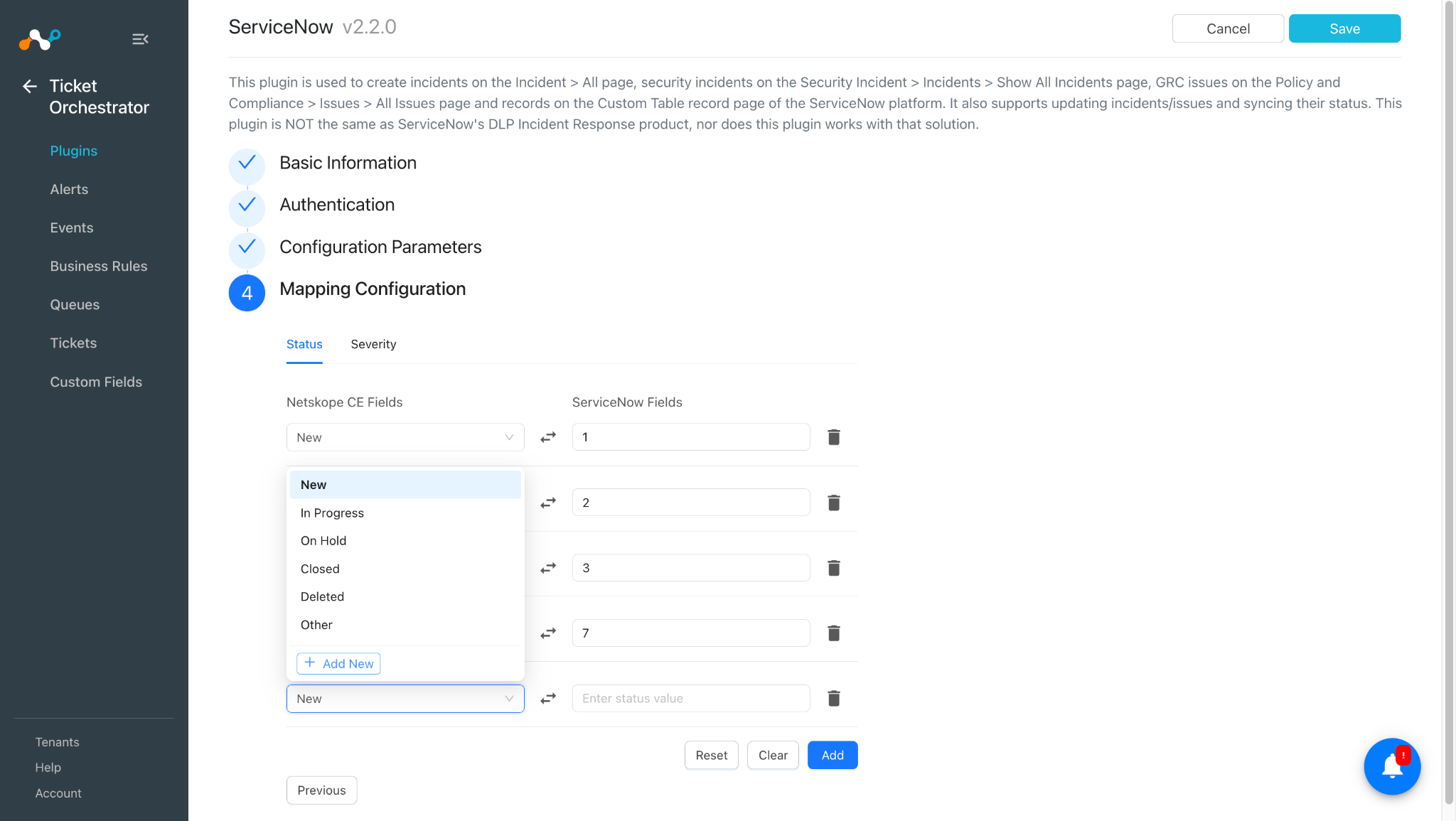The height and width of the screenshot is (821, 1456).
Task: Open Tickets in the sidebar
Action: point(73,343)
